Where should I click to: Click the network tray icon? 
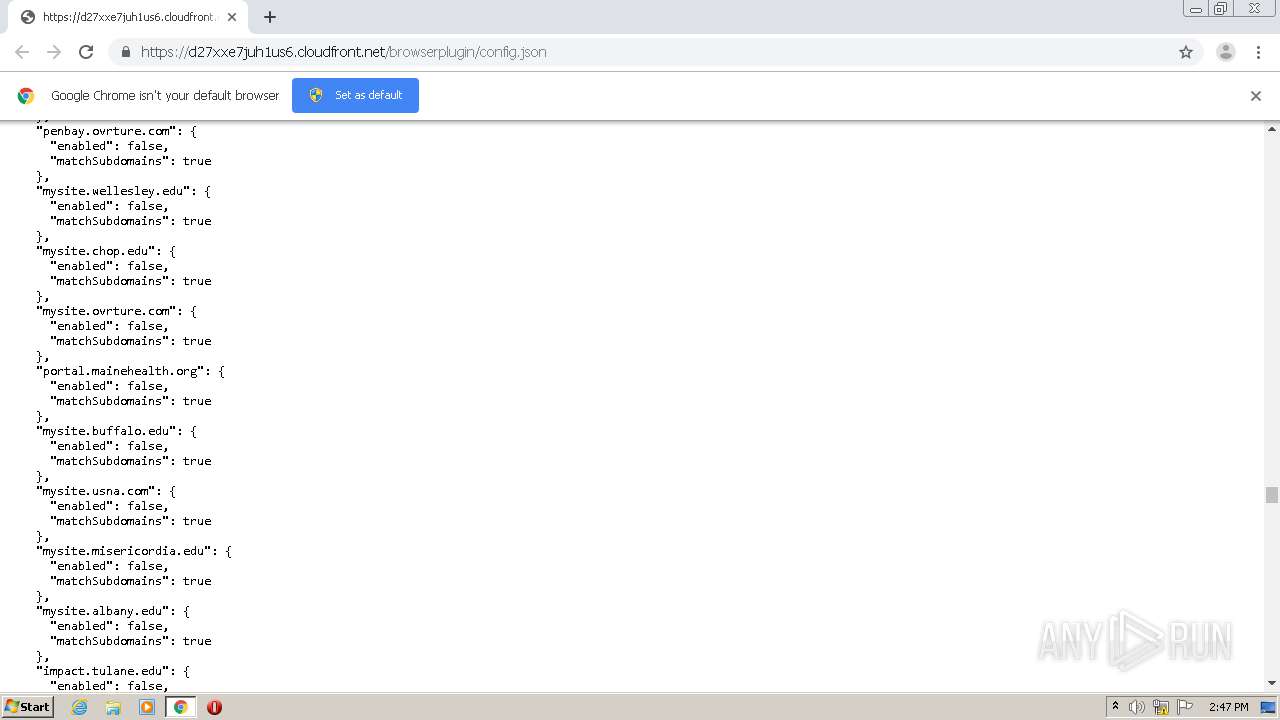tap(1161, 707)
